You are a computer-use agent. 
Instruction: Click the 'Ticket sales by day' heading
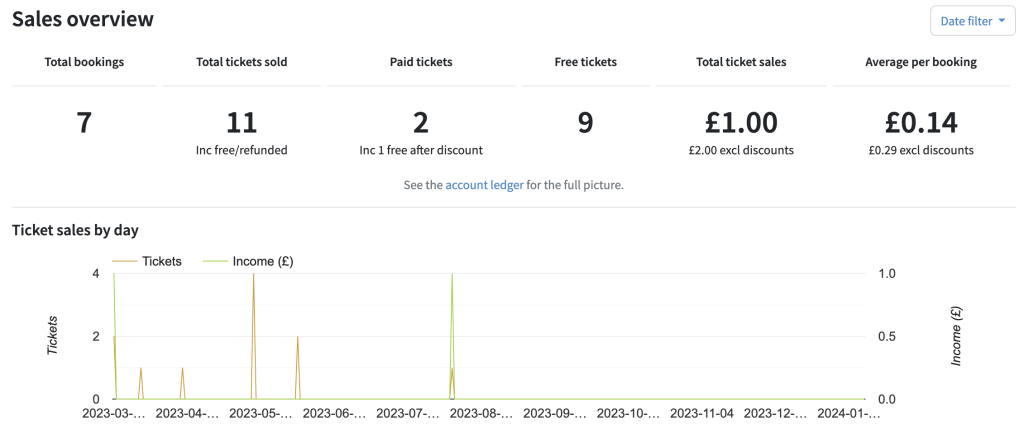75,230
